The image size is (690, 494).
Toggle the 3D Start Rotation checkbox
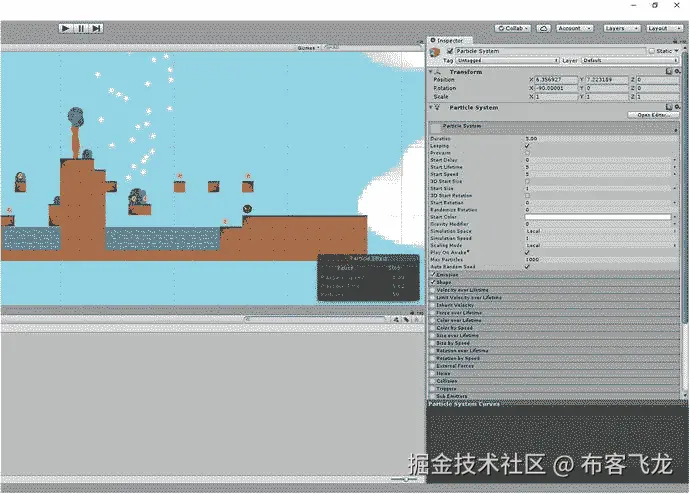527,195
